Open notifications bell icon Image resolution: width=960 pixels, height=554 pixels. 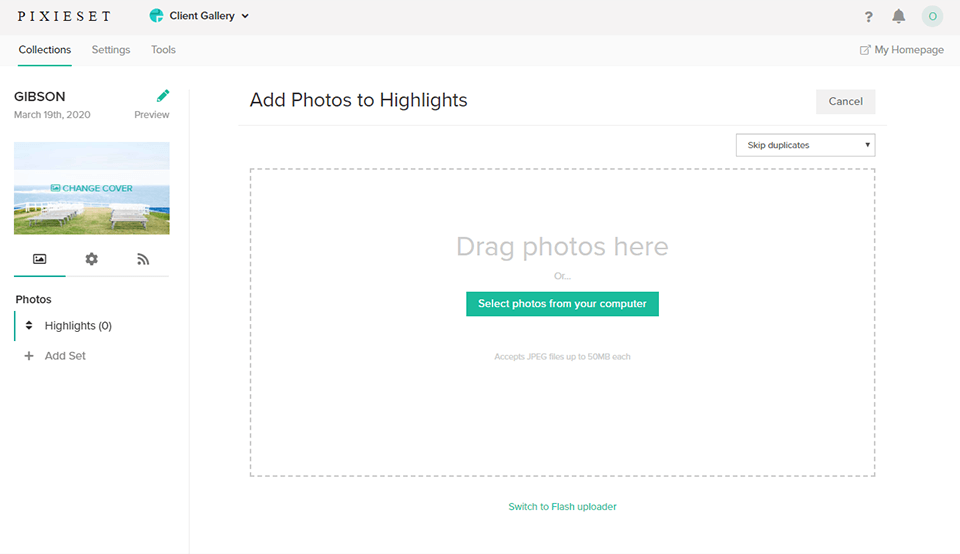pyautogui.click(x=898, y=17)
